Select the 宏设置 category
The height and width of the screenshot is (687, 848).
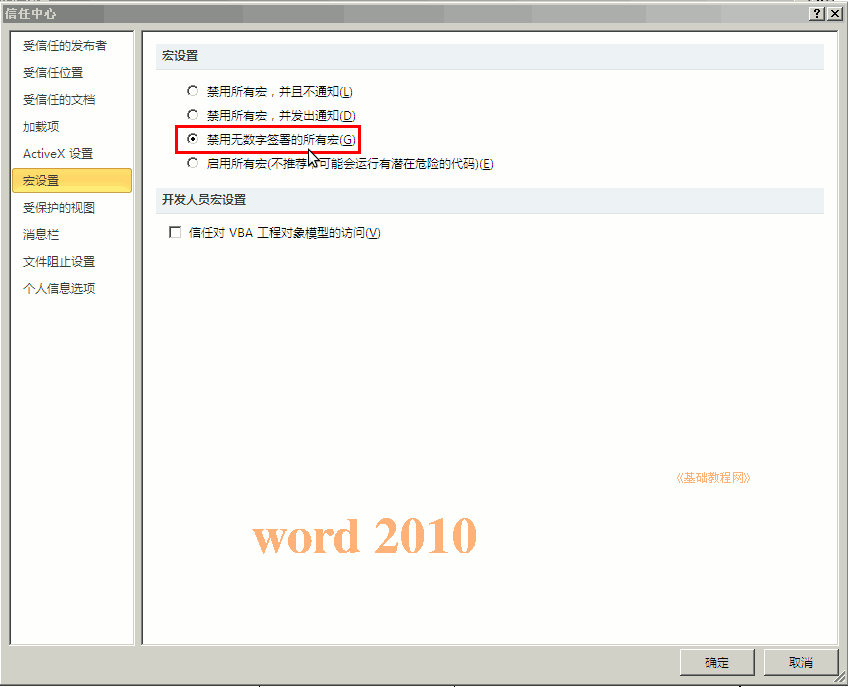(x=72, y=180)
